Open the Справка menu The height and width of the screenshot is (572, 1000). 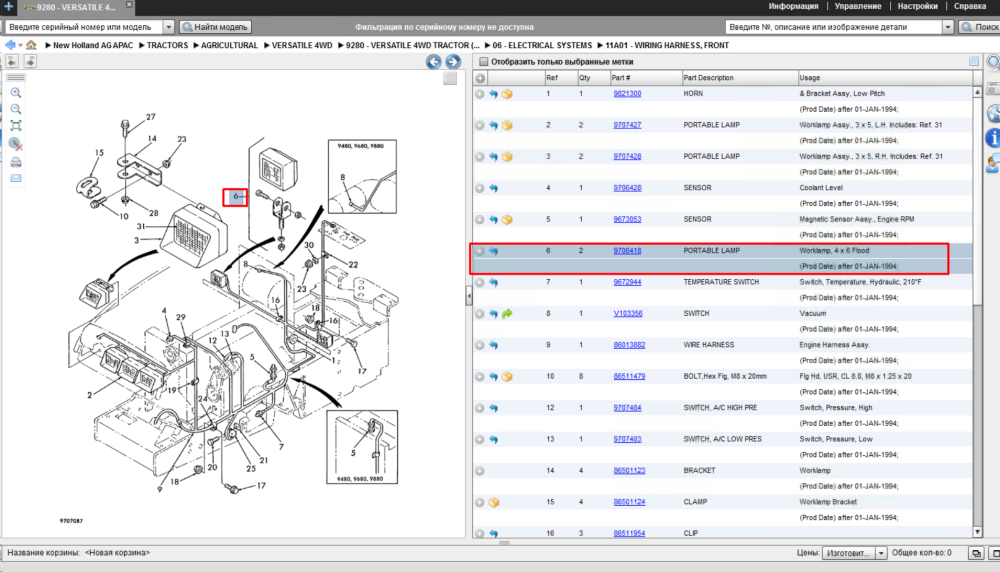tap(970, 6)
